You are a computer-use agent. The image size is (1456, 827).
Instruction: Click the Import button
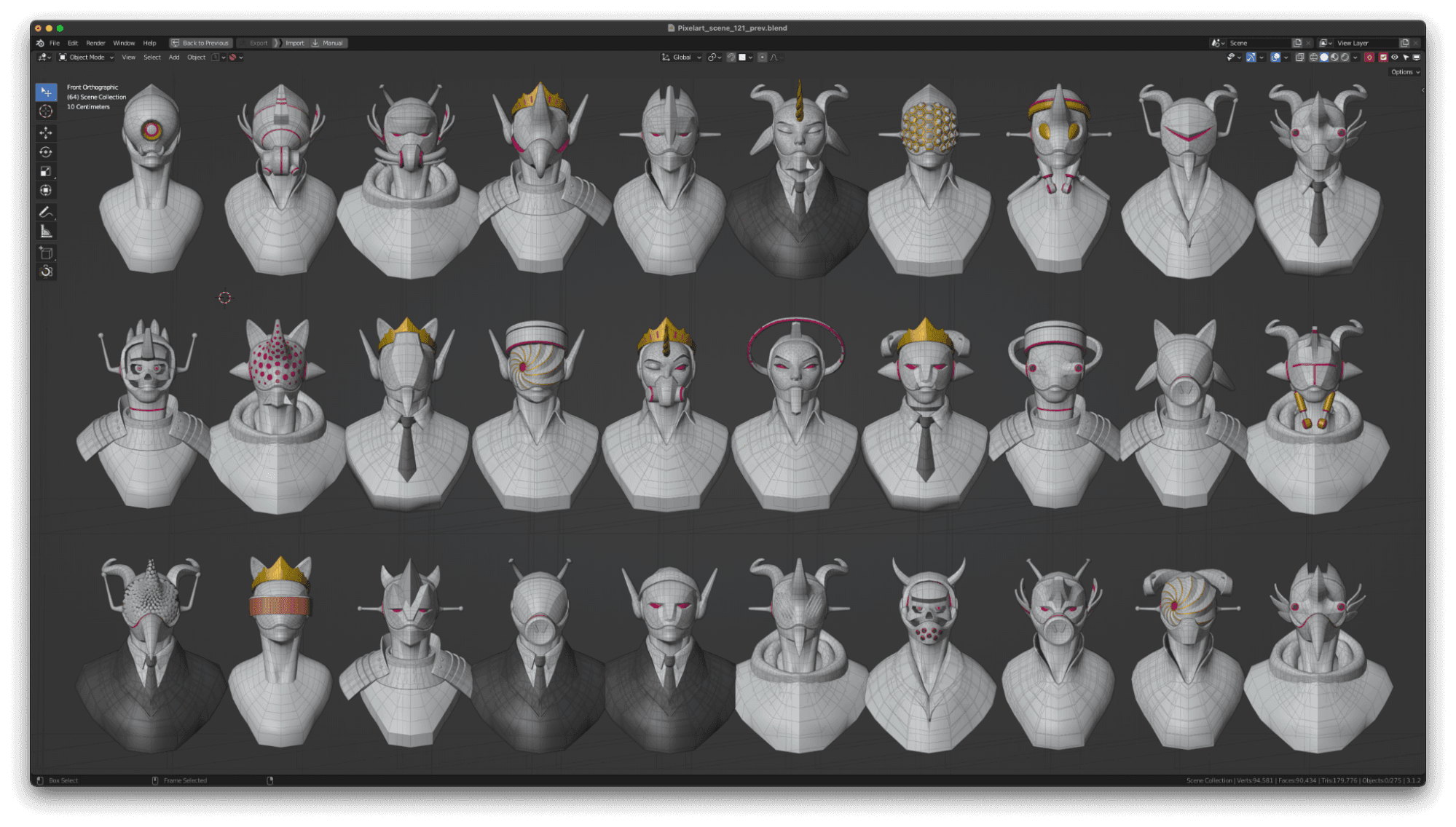[x=291, y=43]
